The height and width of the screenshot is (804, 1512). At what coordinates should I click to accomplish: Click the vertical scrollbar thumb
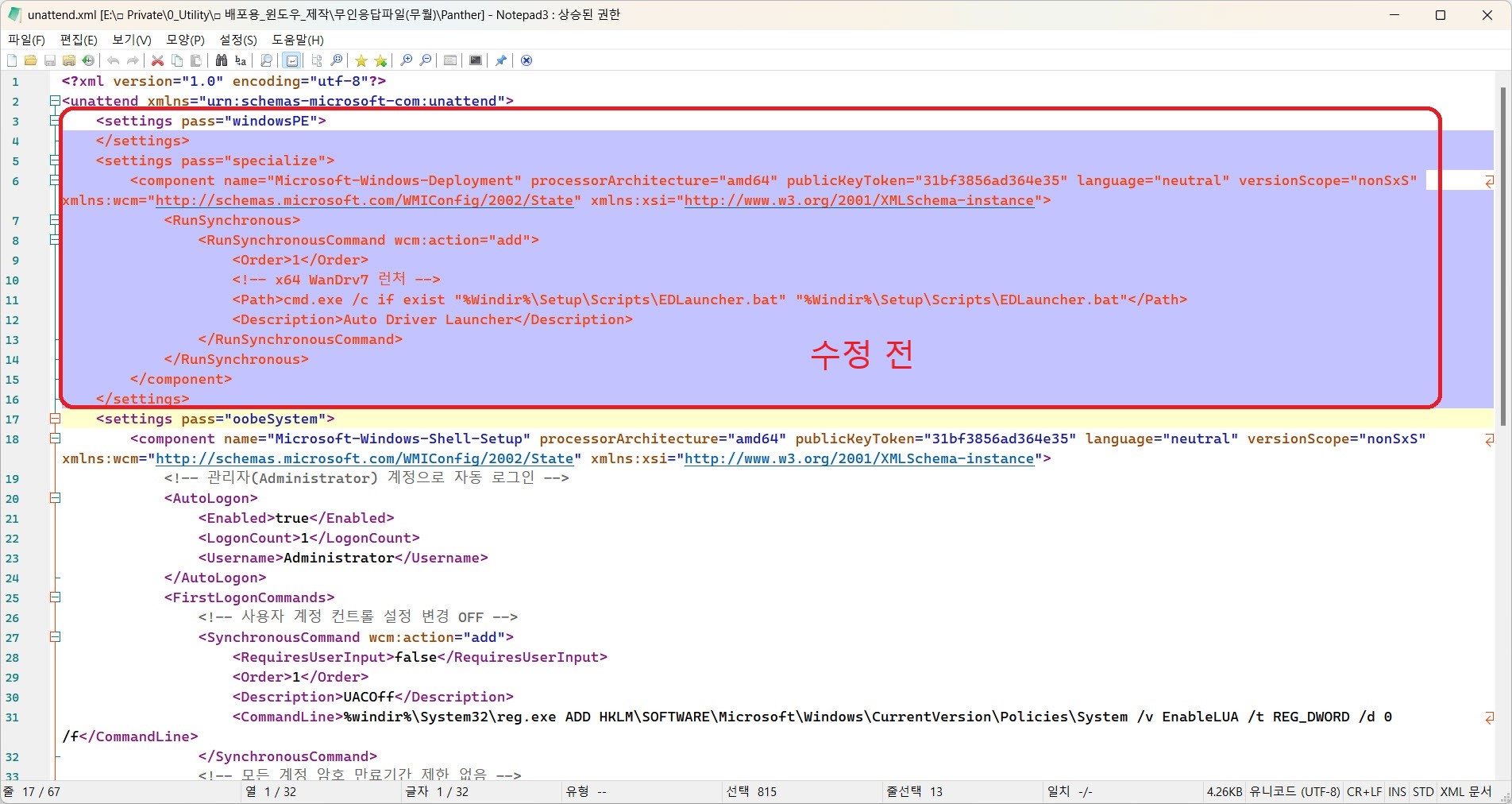point(1502,256)
